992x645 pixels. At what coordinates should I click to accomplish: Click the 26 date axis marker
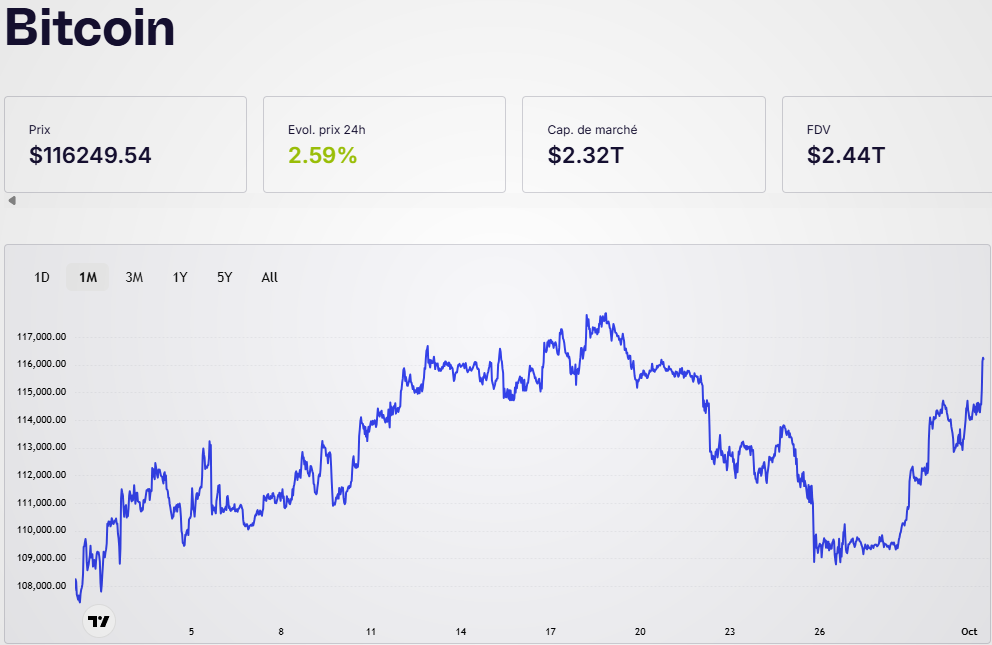click(819, 632)
